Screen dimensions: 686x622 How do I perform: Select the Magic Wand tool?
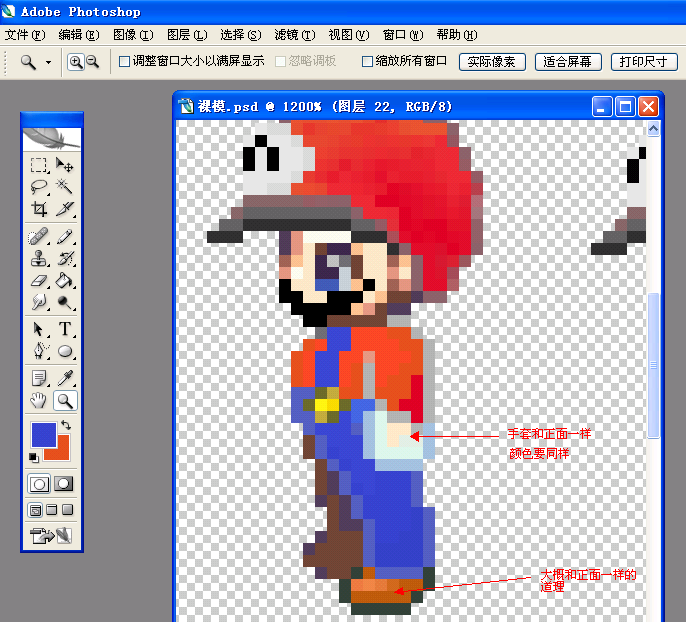tap(64, 187)
